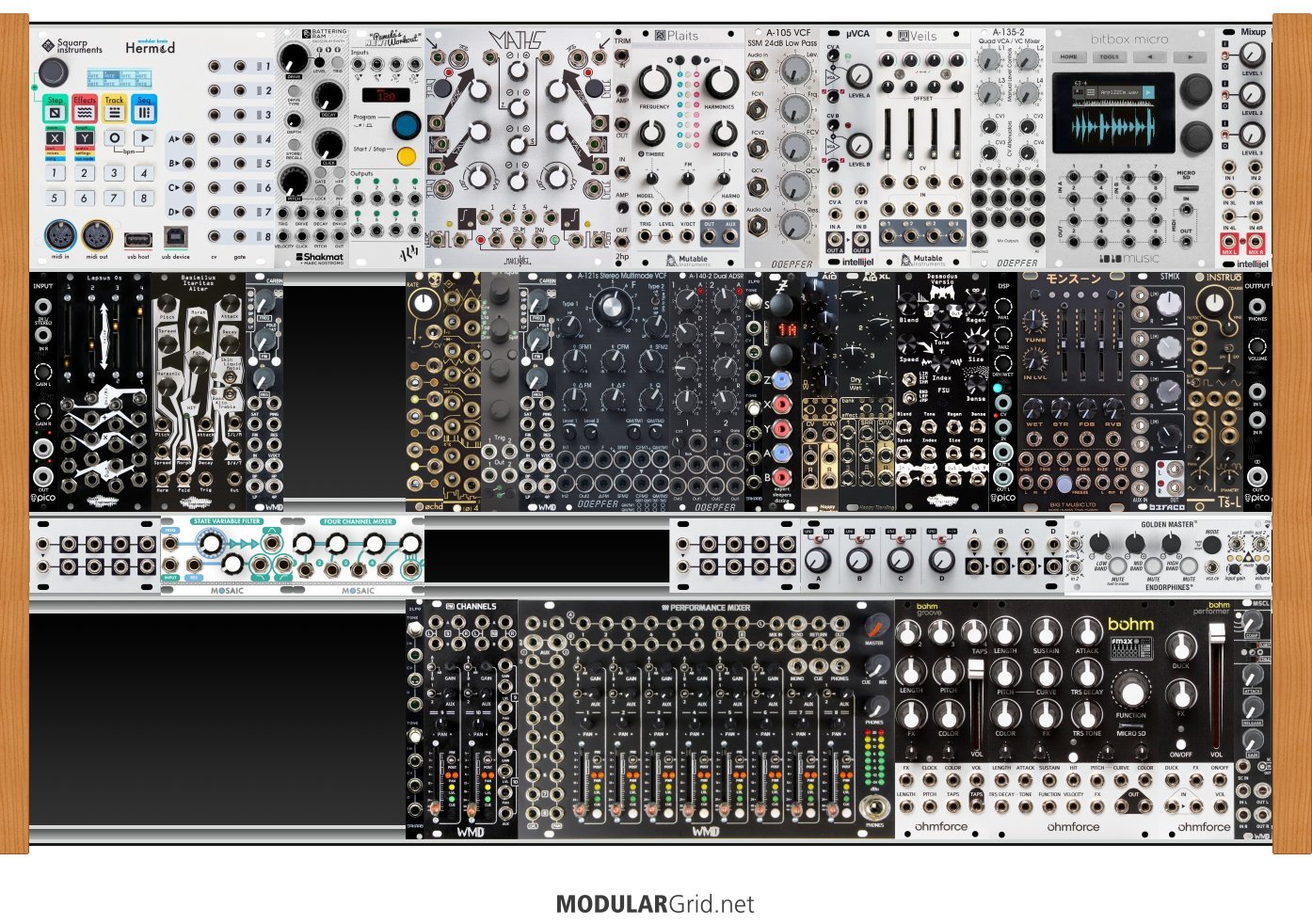Click the FM3X grid logo on bohm

point(1130,648)
